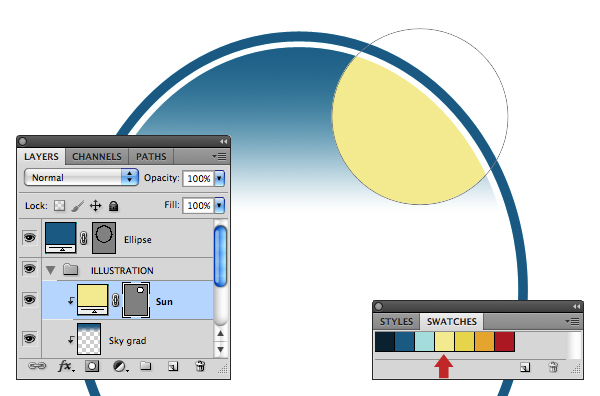Select the ILLUSTRATION group name
The width and height of the screenshot is (600, 396).
122,271
